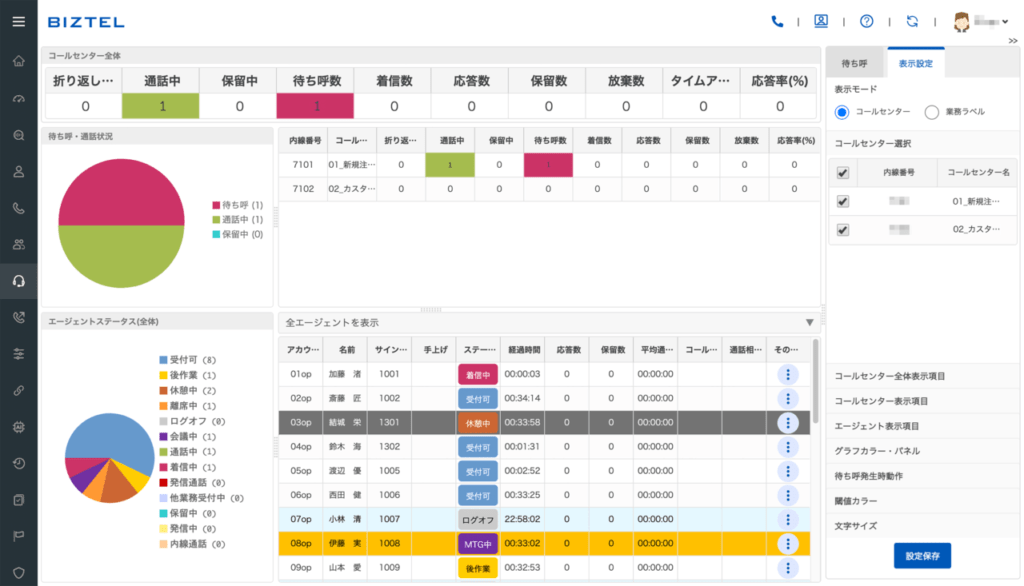Image resolution: width=1024 pixels, height=586 pixels.
Task: Open the three-dot menu for agent 01op
Action: (788, 374)
